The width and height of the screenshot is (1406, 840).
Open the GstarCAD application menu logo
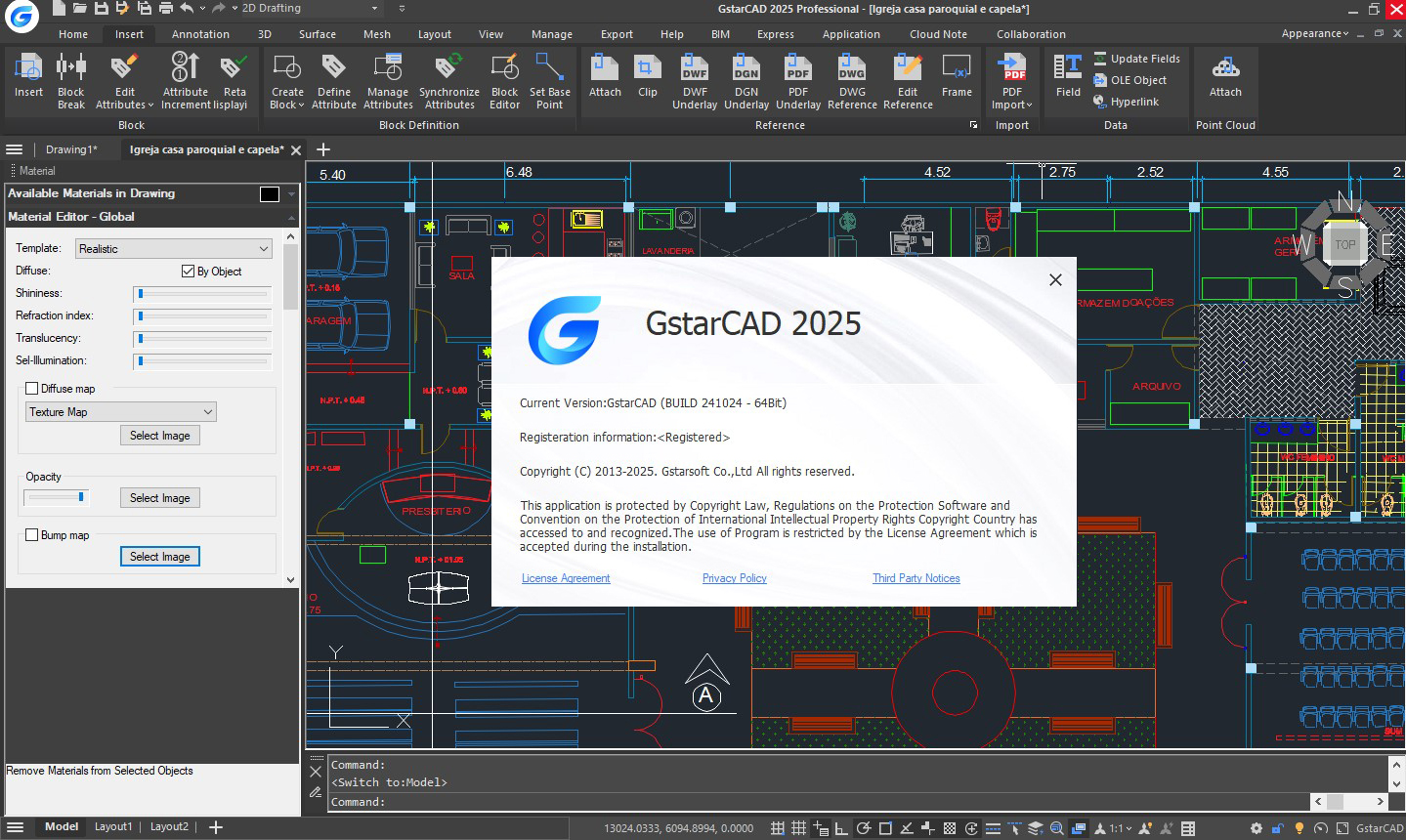[x=21, y=15]
